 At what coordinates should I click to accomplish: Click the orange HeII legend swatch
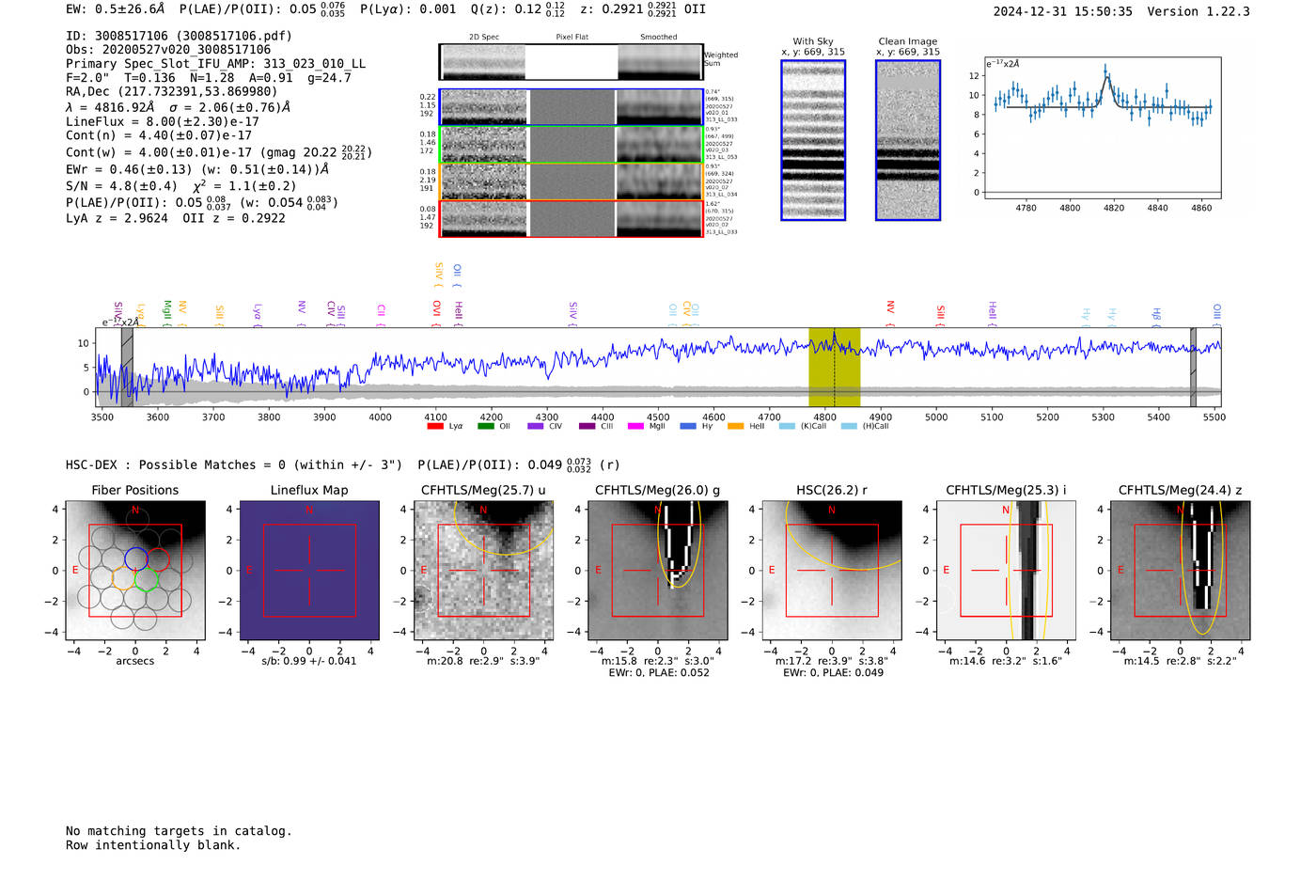(735, 426)
